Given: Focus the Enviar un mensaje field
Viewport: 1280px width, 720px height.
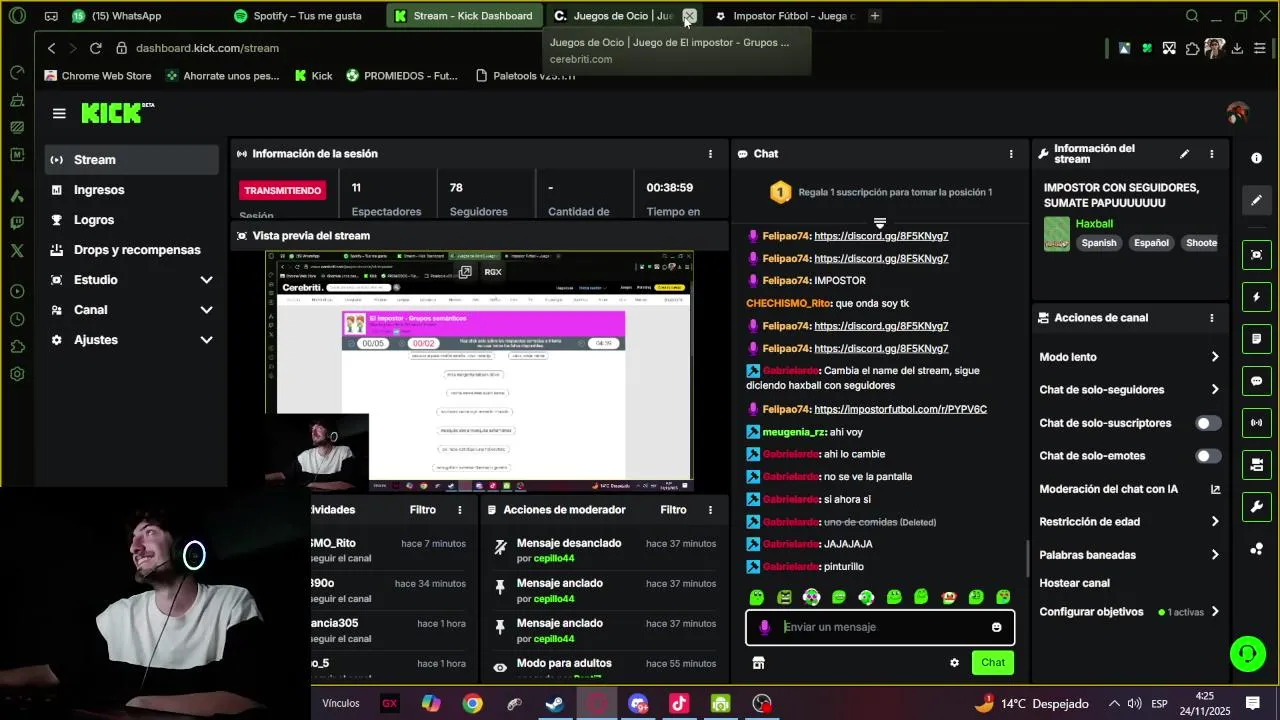Looking at the screenshot, I should (x=880, y=627).
